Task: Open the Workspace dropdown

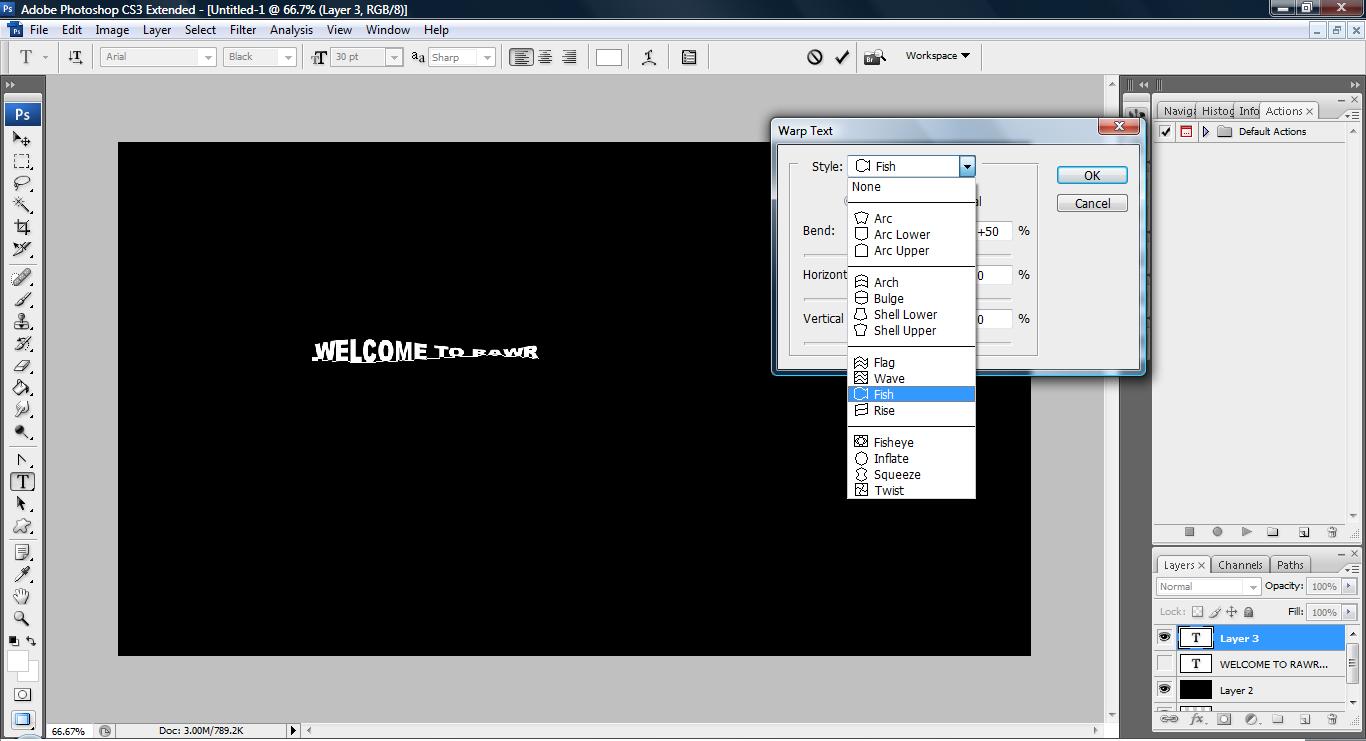Action: point(937,56)
